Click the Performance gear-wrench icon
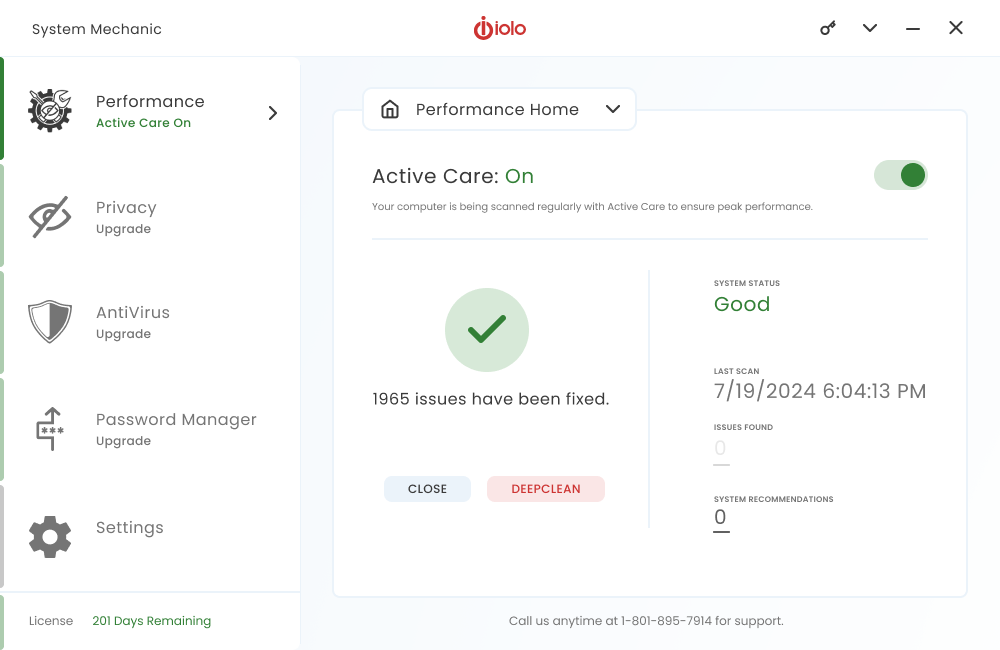The height and width of the screenshot is (650, 1000). pos(50,110)
